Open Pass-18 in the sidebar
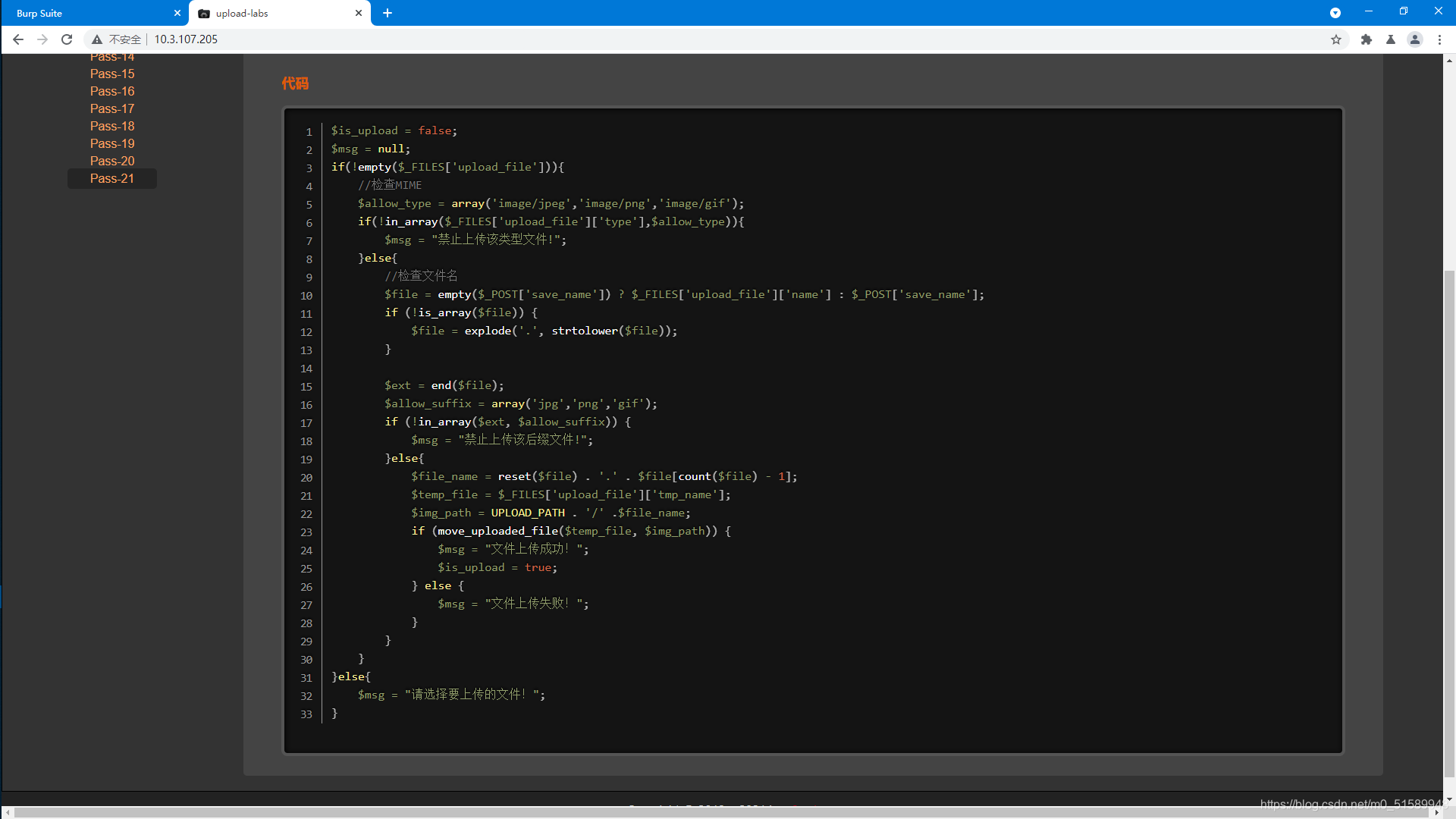 112,126
